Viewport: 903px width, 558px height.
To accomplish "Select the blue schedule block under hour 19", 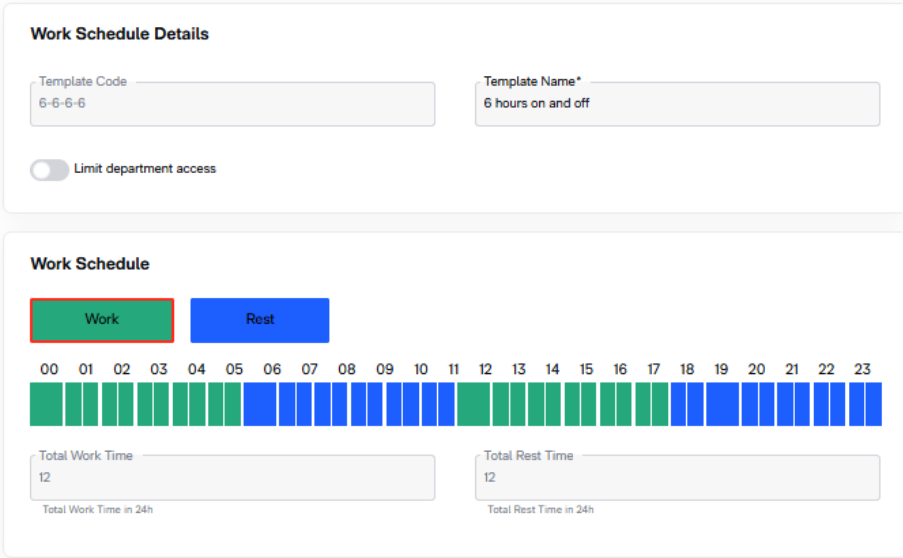I will 723,404.
